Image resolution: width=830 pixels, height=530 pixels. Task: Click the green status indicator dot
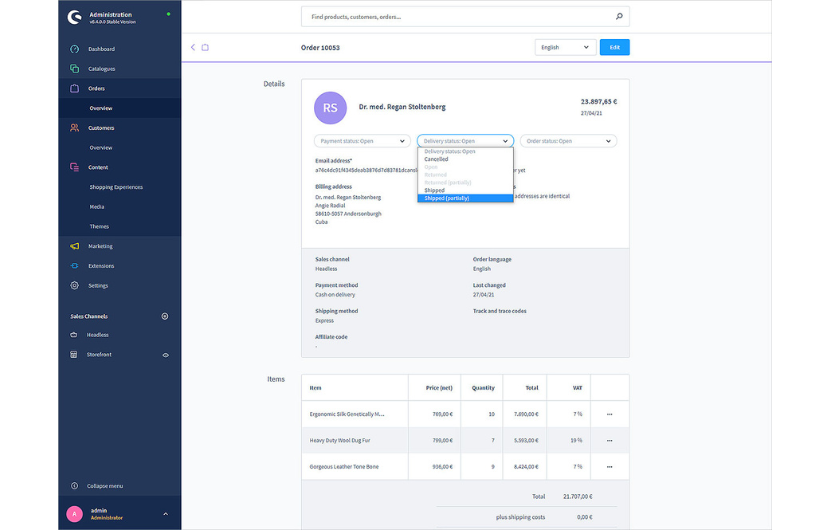pyautogui.click(x=168, y=14)
